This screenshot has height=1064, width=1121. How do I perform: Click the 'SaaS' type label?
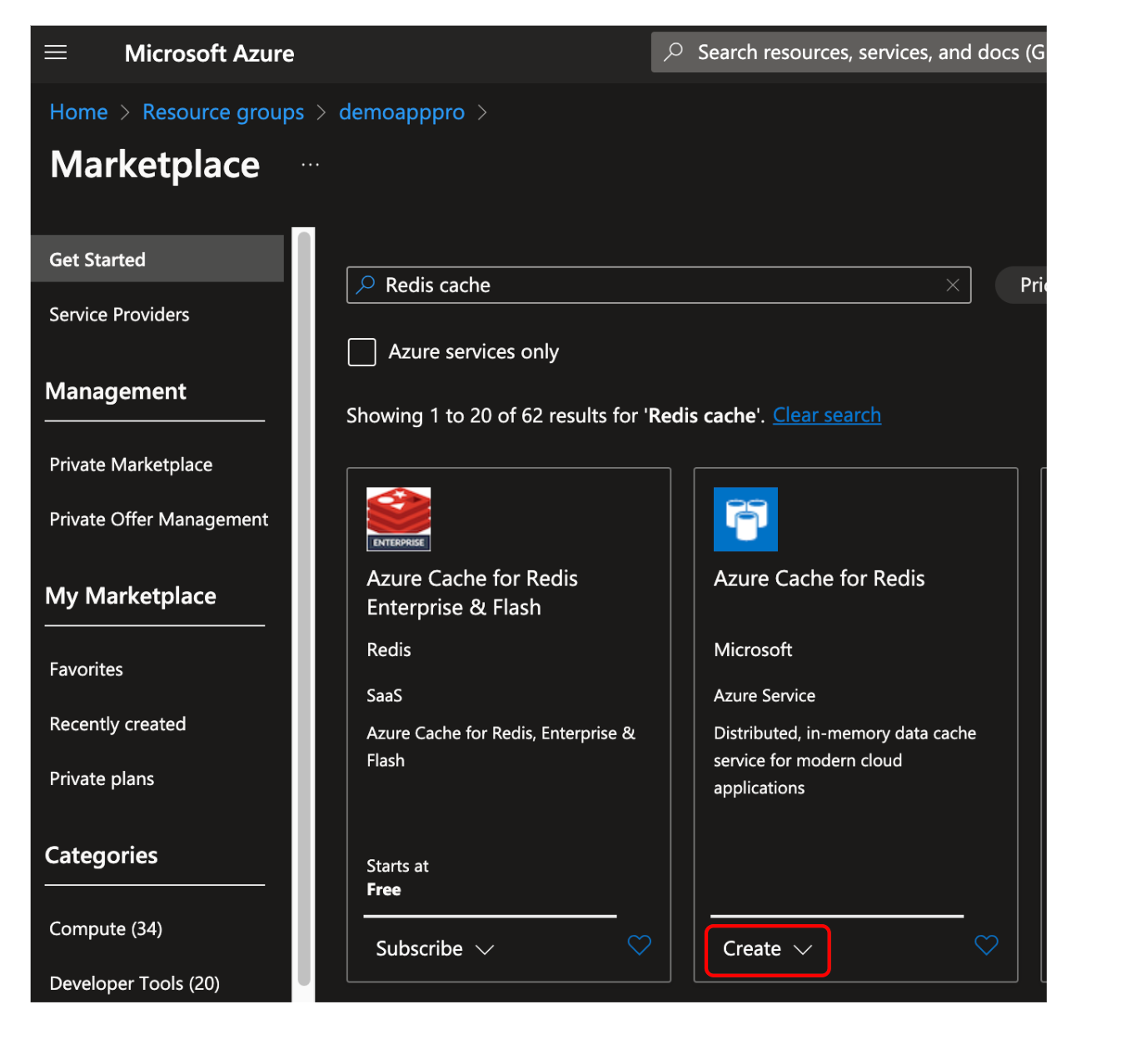(x=384, y=696)
